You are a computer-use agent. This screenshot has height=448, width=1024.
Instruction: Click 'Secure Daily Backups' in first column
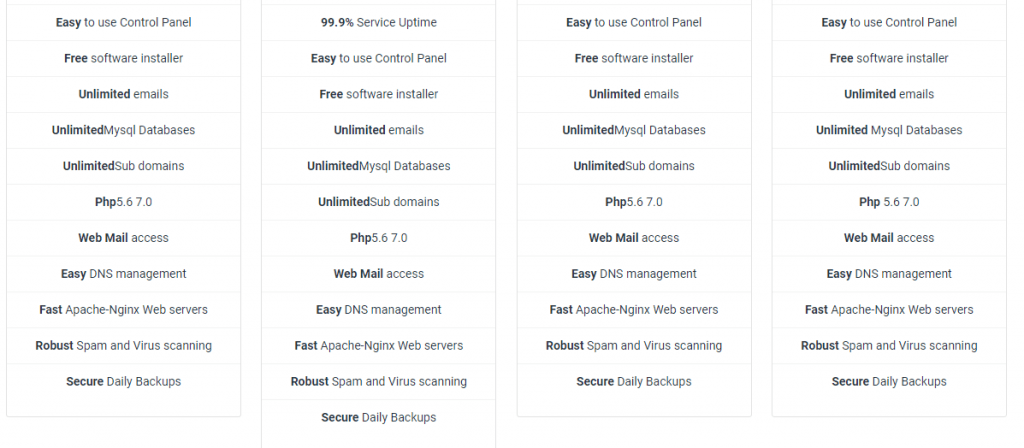point(123,381)
